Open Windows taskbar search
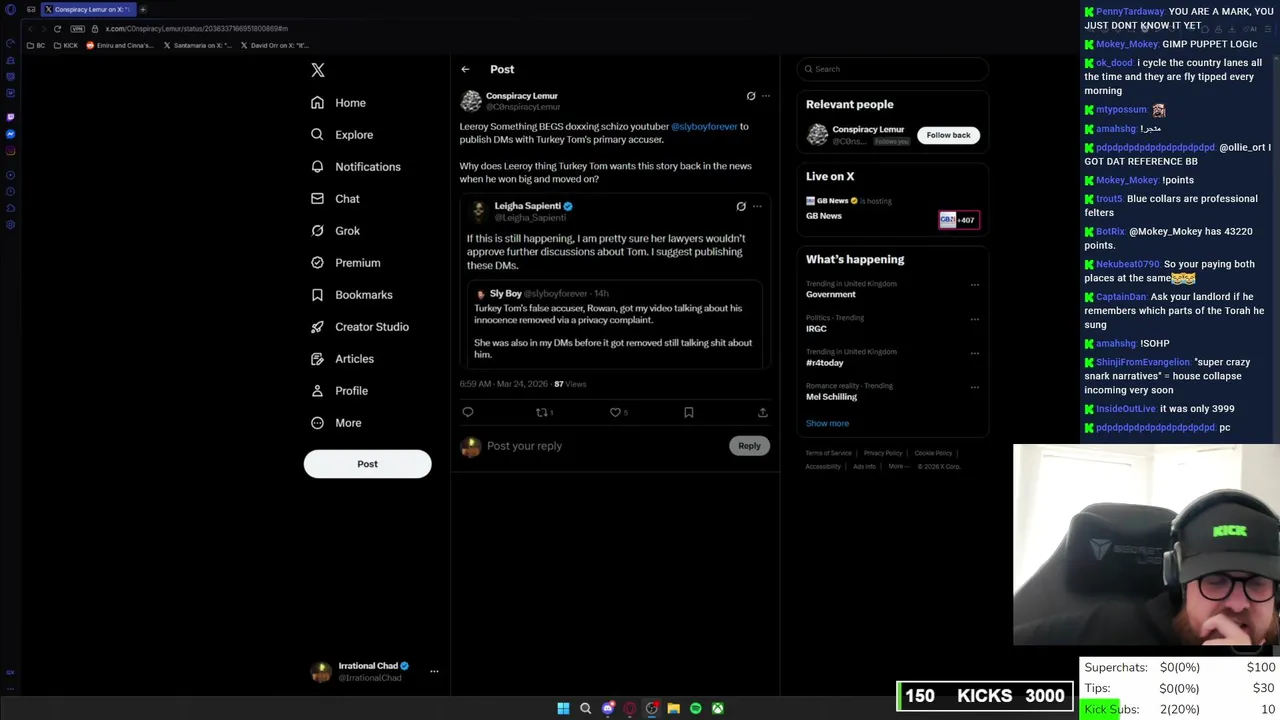 585,708
